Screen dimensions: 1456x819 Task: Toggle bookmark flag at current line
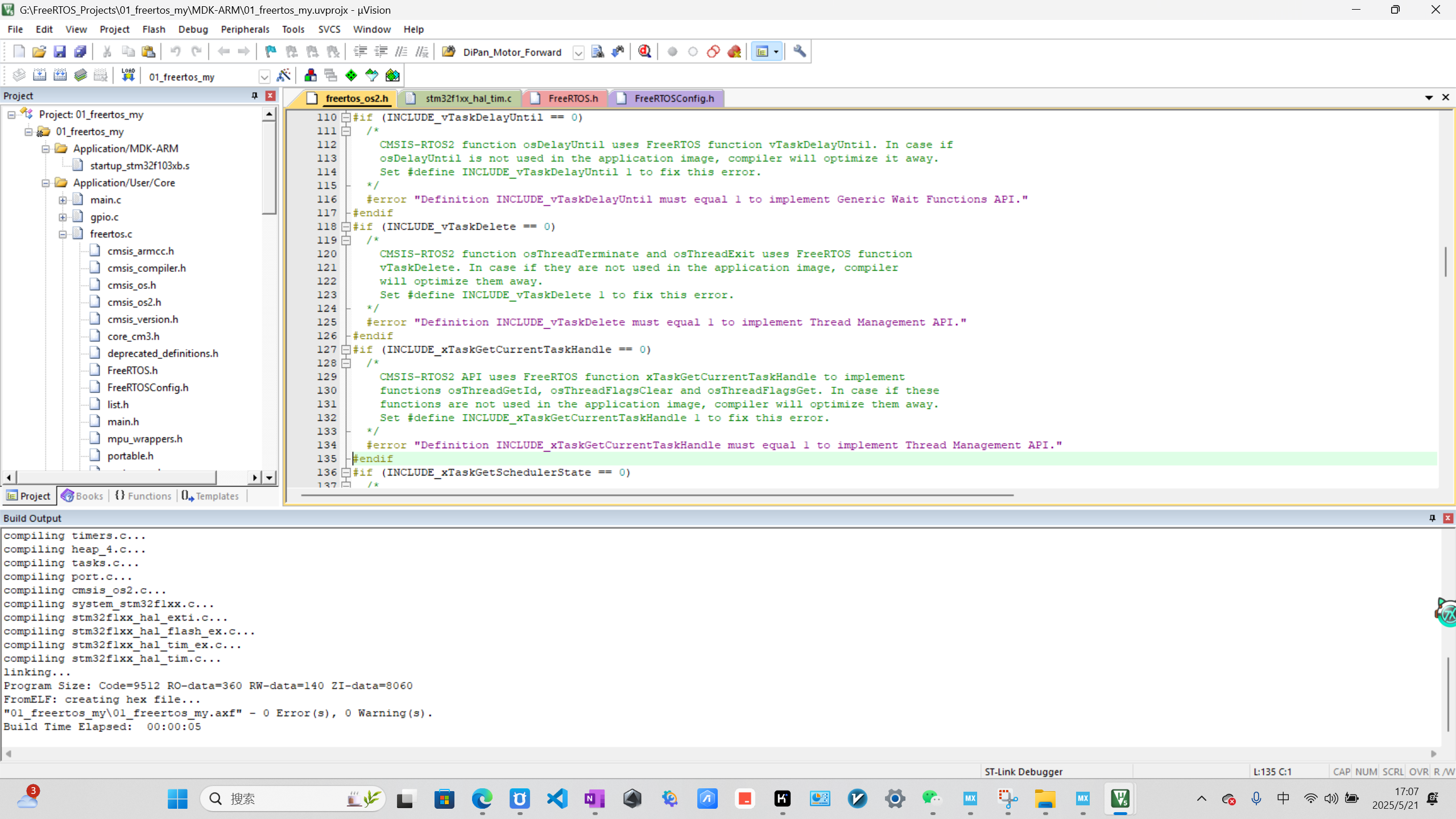point(270,51)
